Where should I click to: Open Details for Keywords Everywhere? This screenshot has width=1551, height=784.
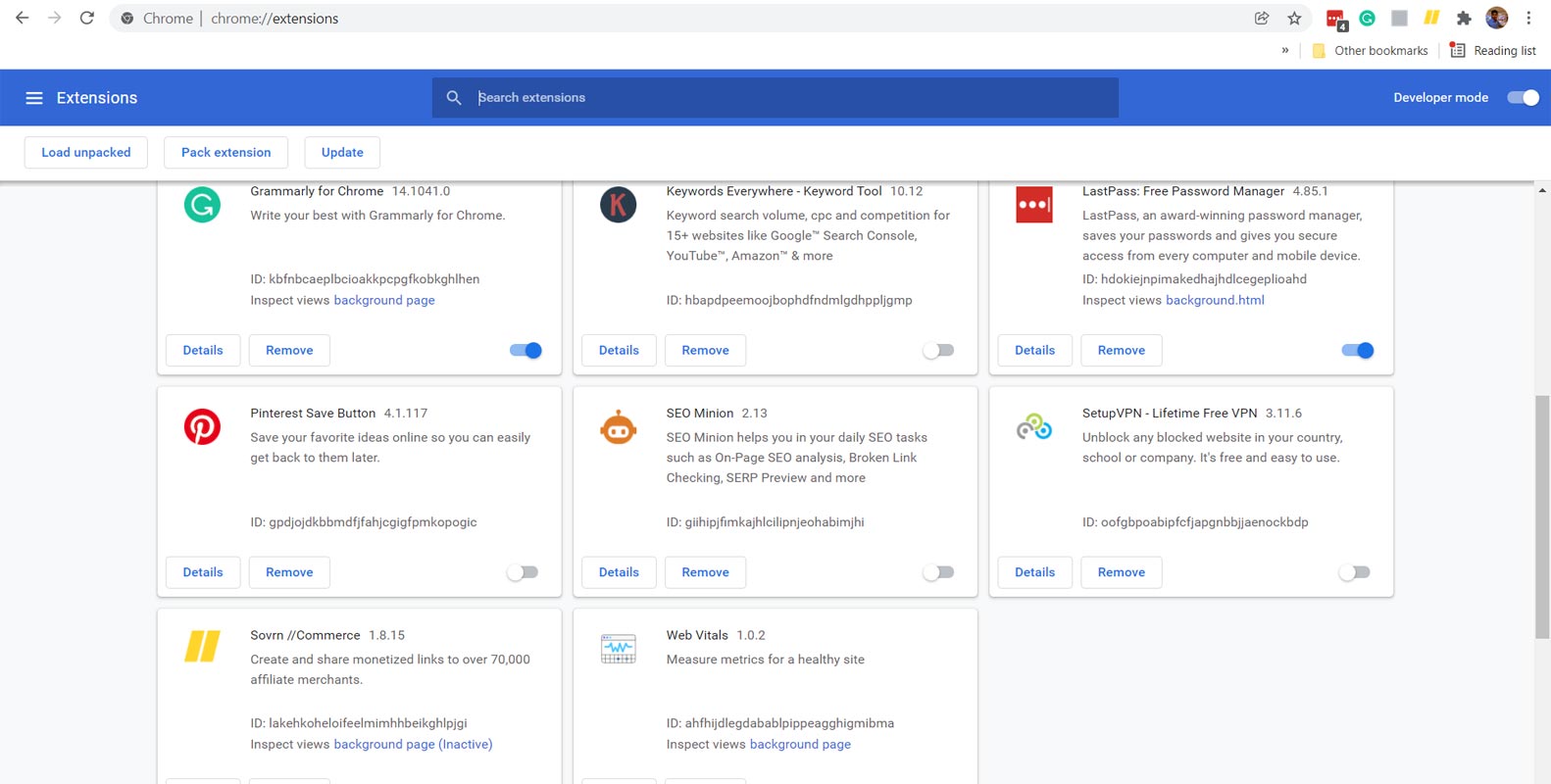[619, 350]
